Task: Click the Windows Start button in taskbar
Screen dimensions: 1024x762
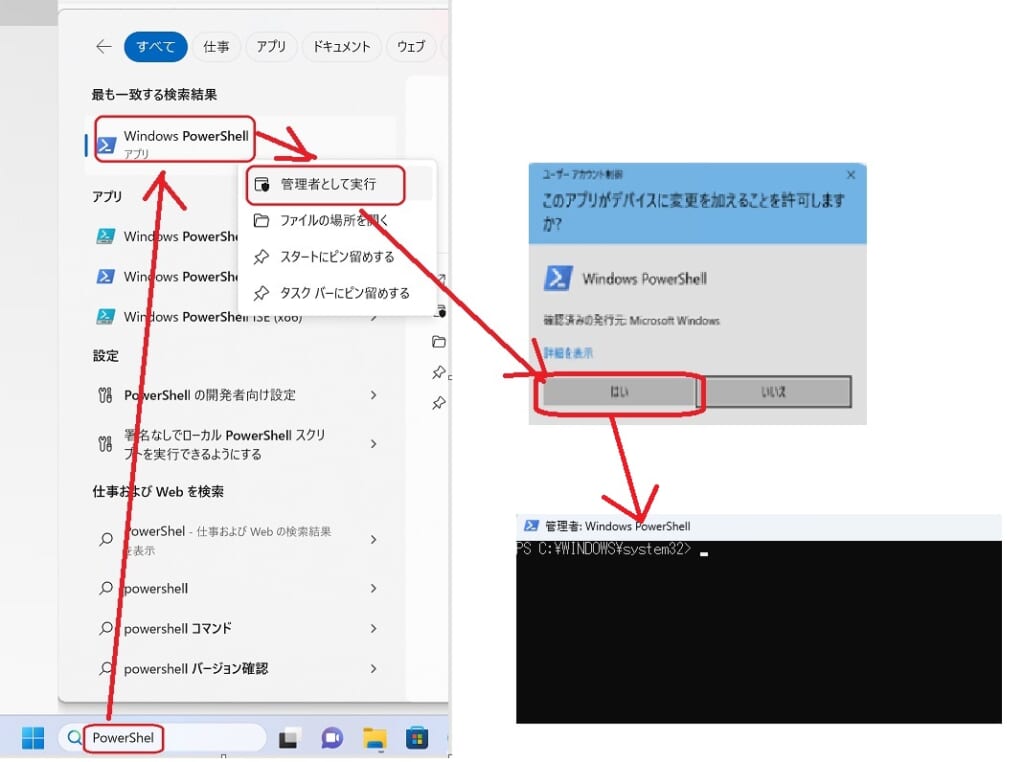Action: point(33,739)
